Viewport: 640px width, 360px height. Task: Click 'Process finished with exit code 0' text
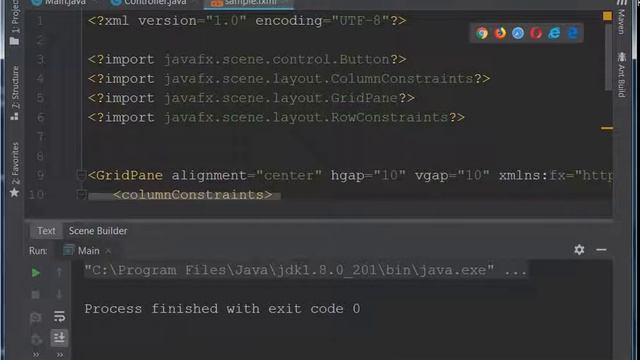[222, 309]
